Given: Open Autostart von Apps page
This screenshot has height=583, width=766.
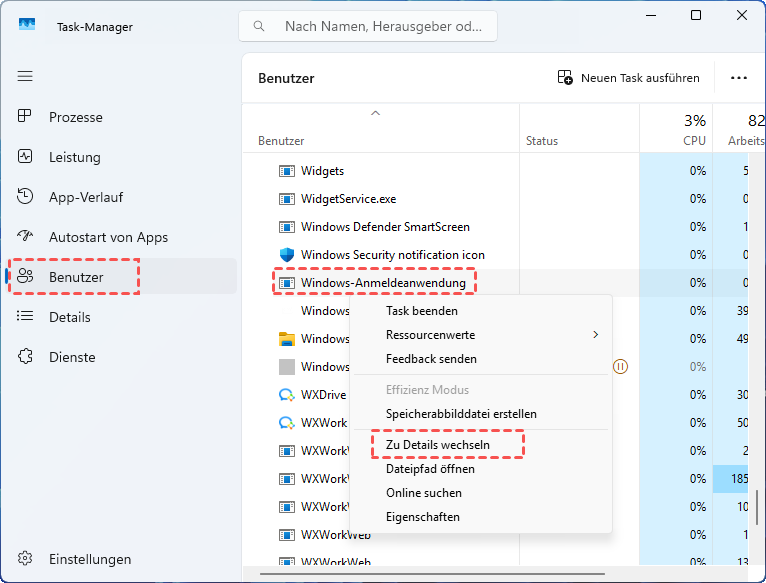Looking at the screenshot, I should click(x=108, y=237).
